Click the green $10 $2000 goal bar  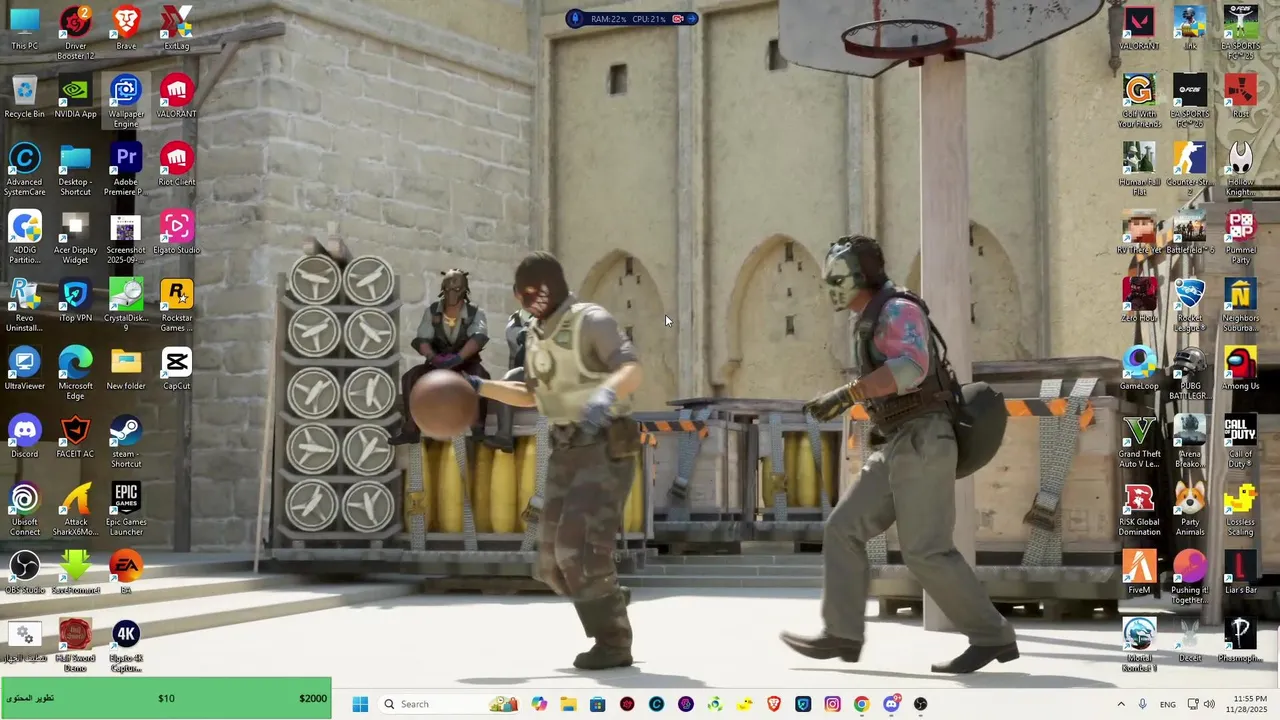coord(166,698)
